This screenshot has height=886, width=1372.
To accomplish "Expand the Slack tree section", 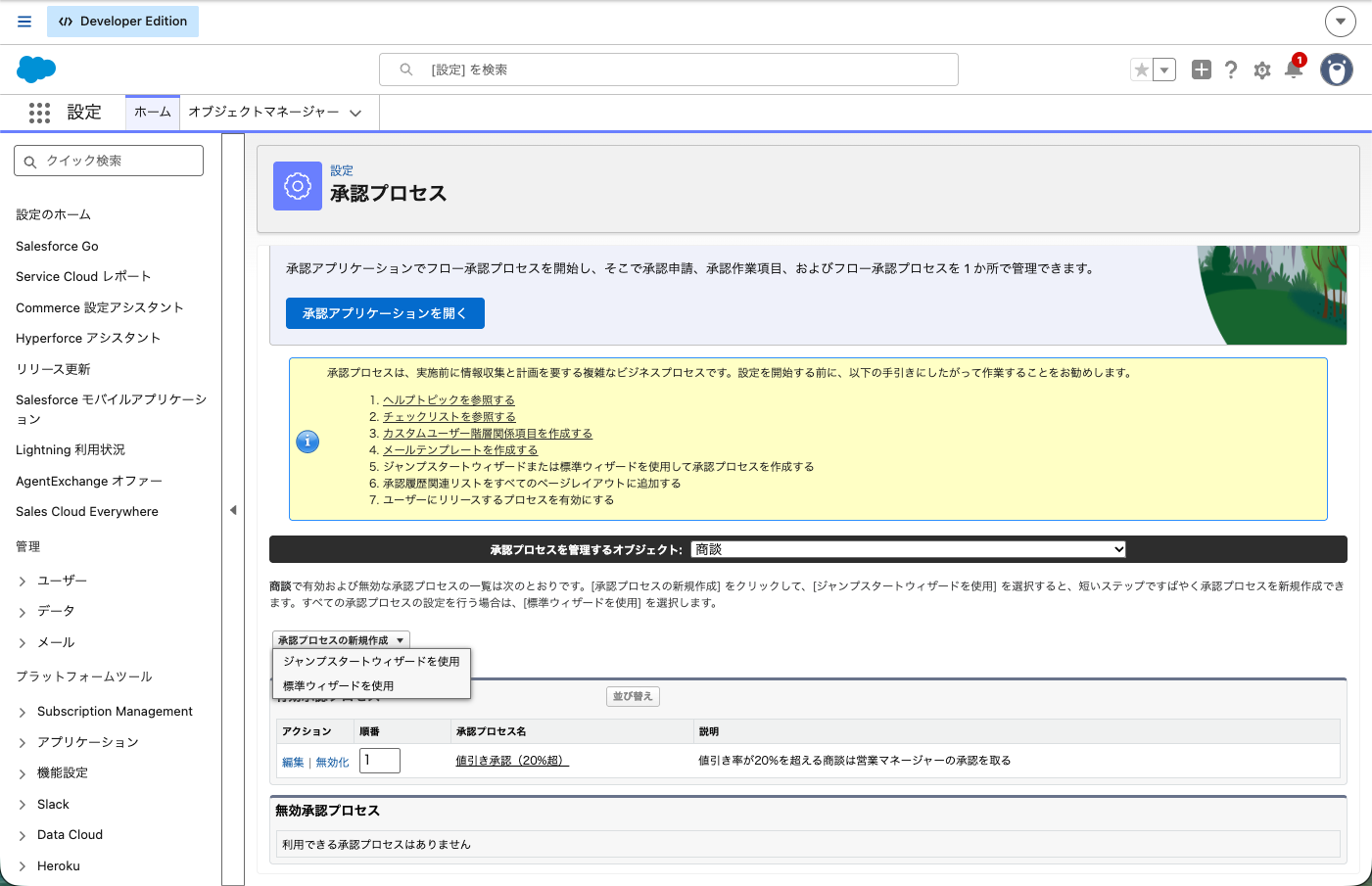I will (x=23, y=805).
